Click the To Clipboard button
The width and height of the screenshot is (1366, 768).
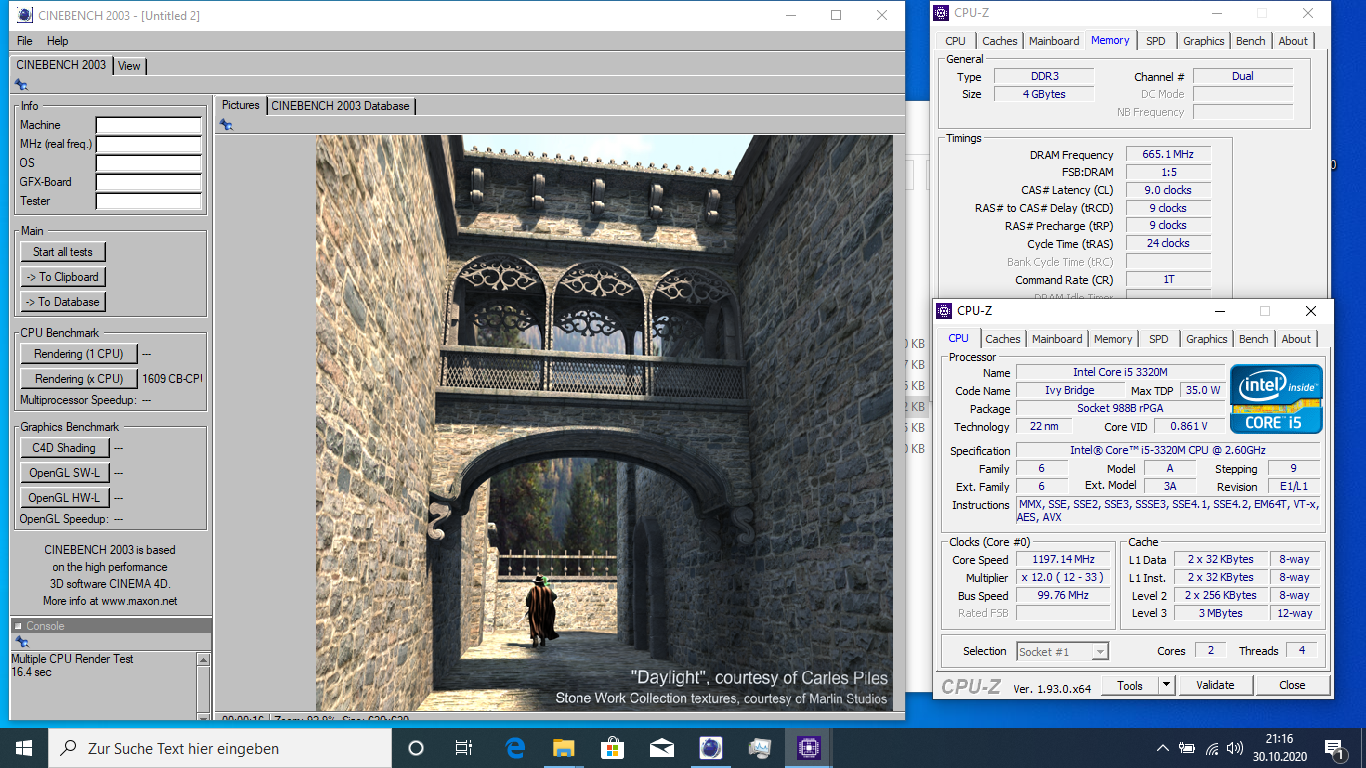tap(63, 277)
